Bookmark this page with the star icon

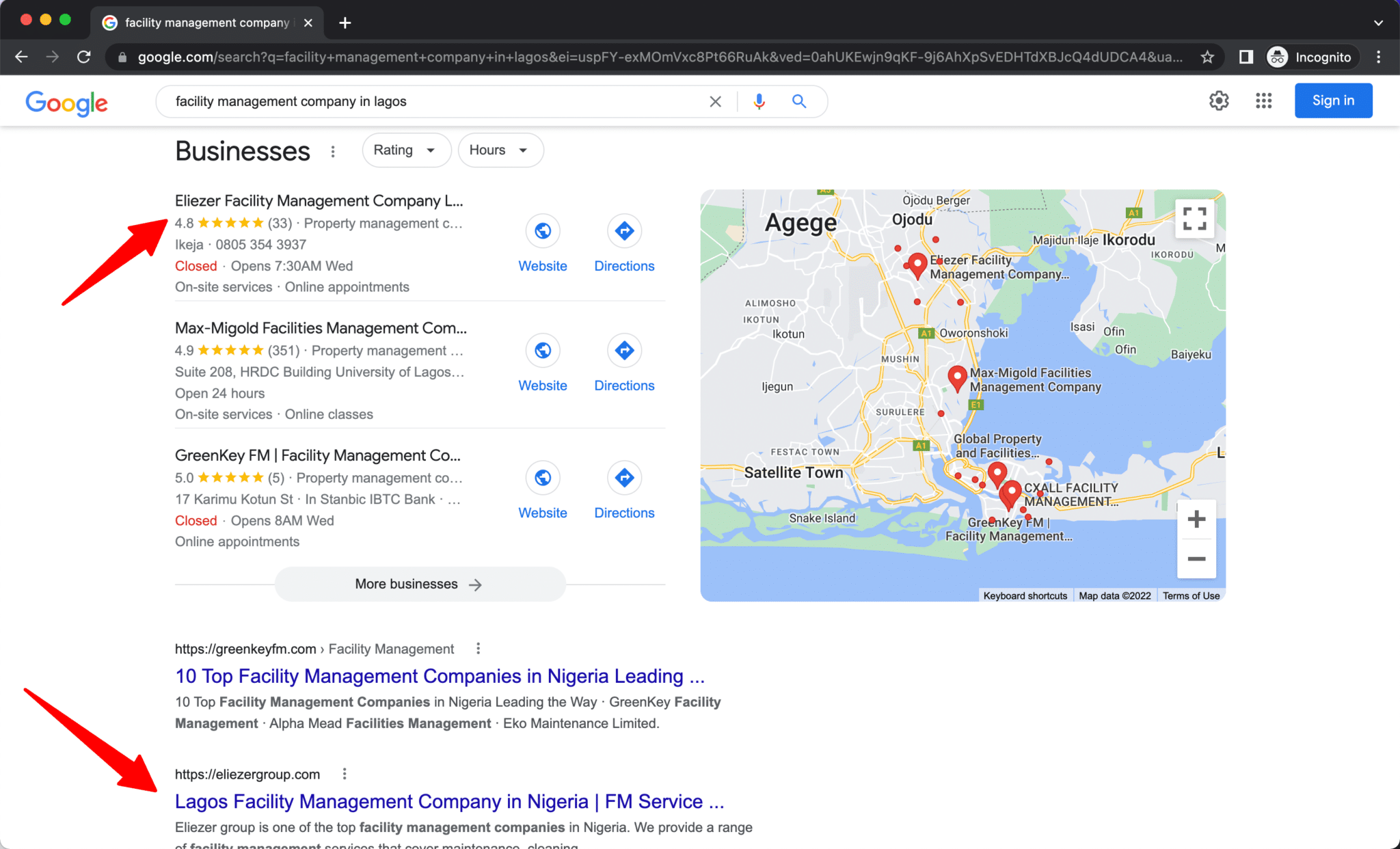[x=1207, y=57]
